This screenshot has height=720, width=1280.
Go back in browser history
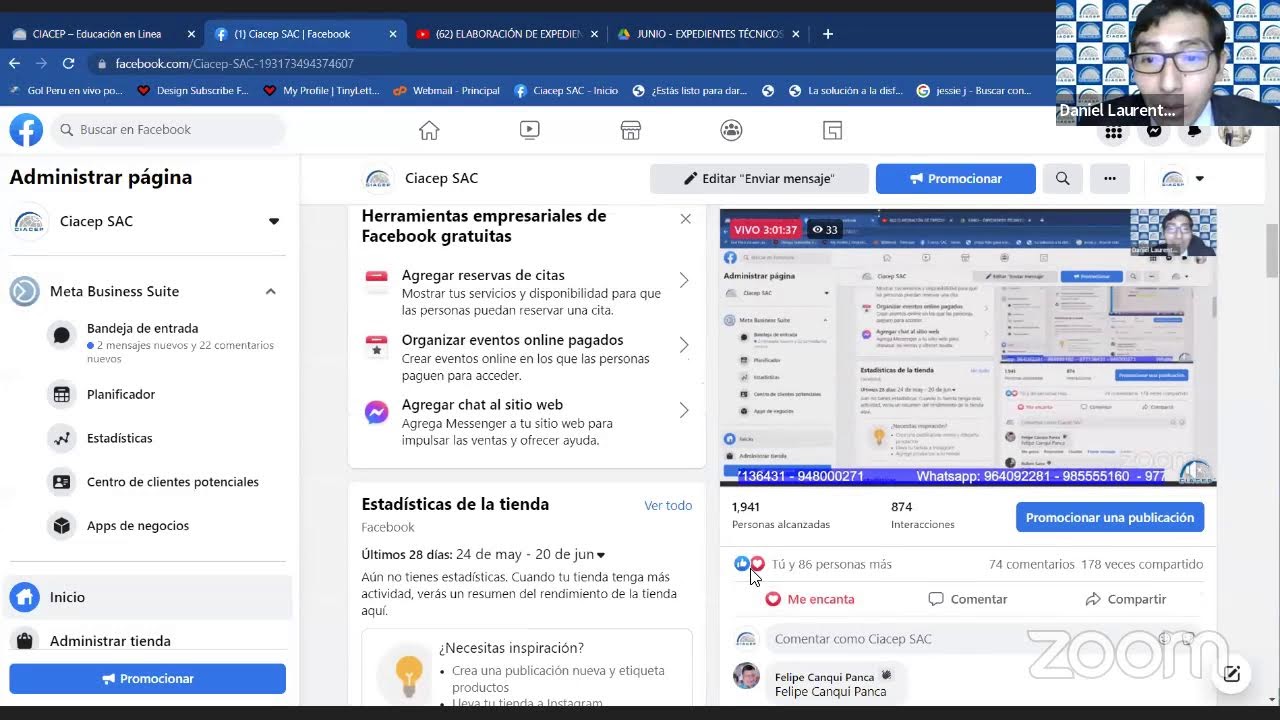click(15, 63)
